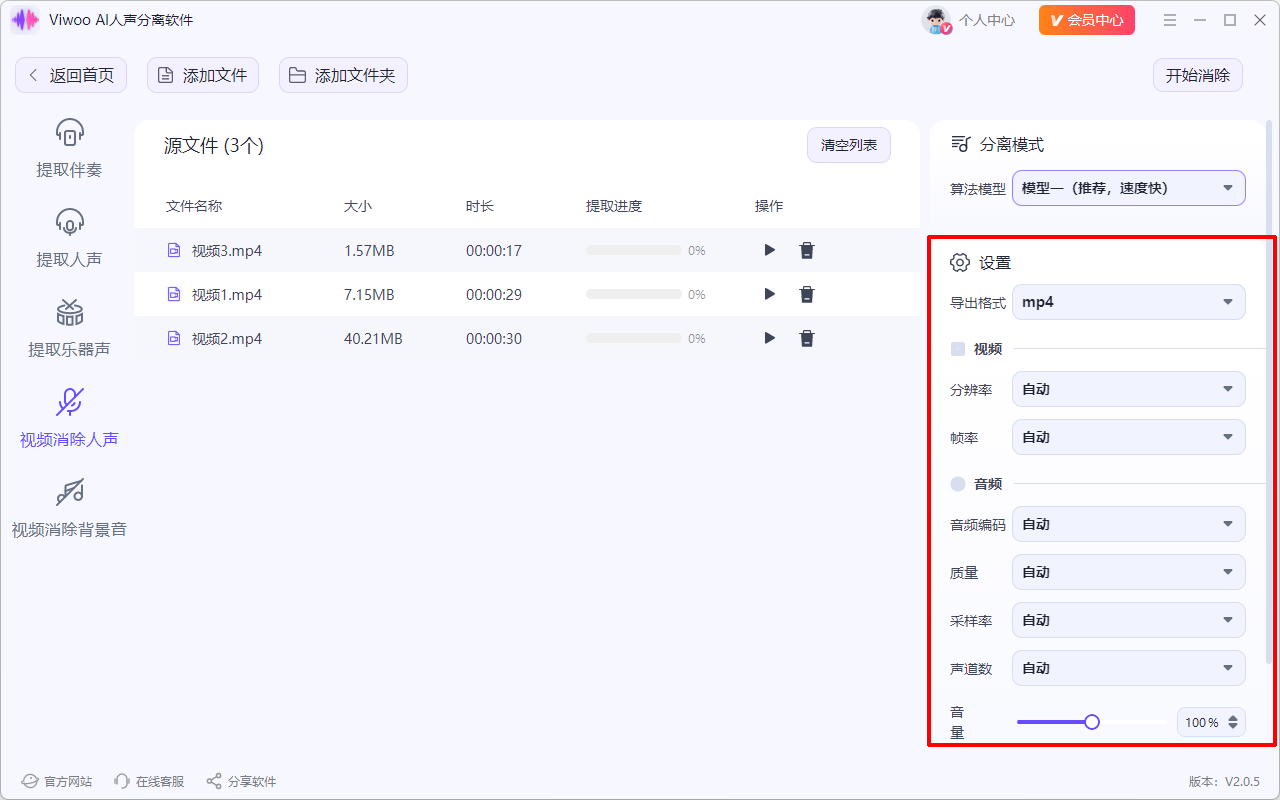This screenshot has width=1280, height=800.
Task: Play the 视频1.mp4 file
Action: point(769,294)
